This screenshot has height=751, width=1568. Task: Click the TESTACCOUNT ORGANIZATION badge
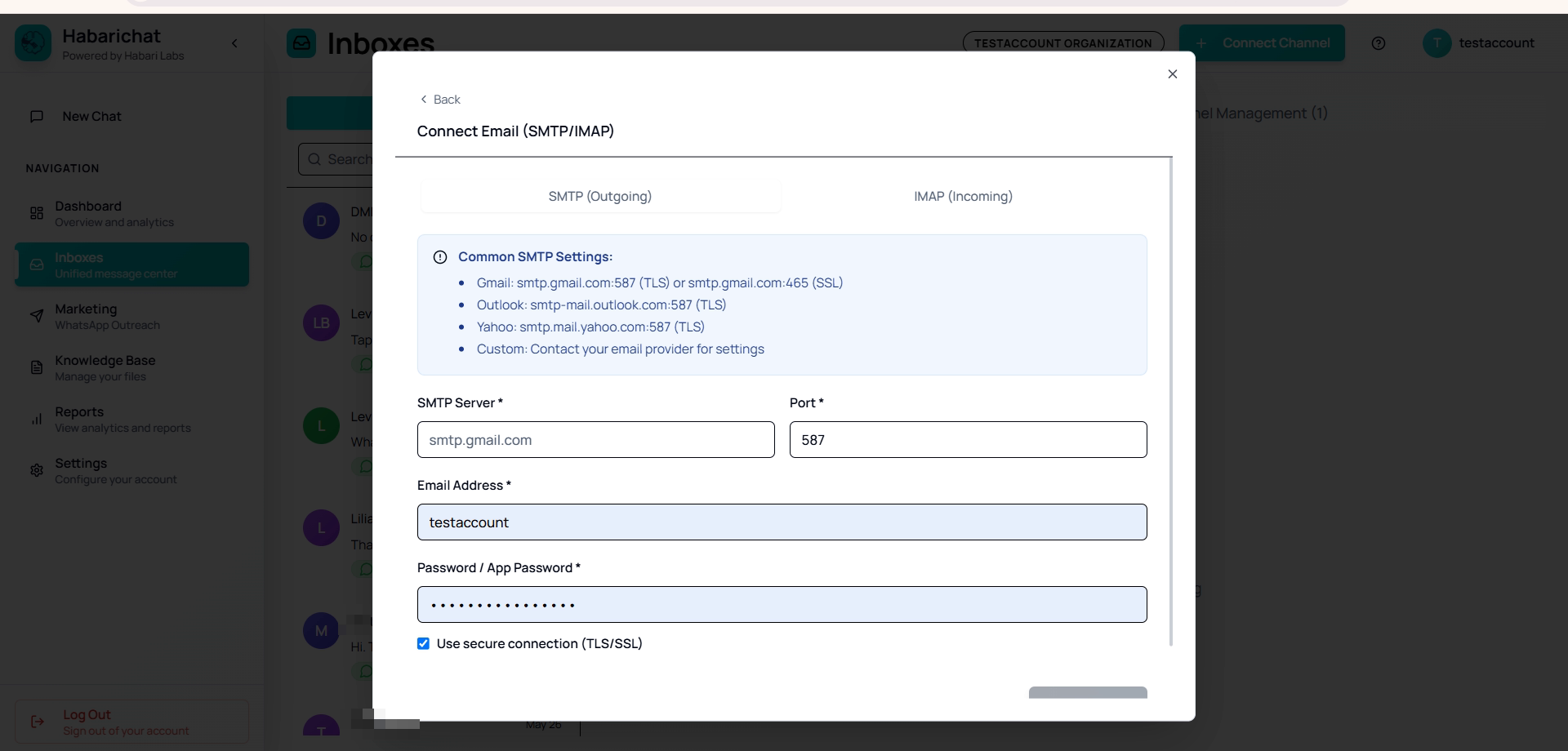pyautogui.click(x=1063, y=43)
